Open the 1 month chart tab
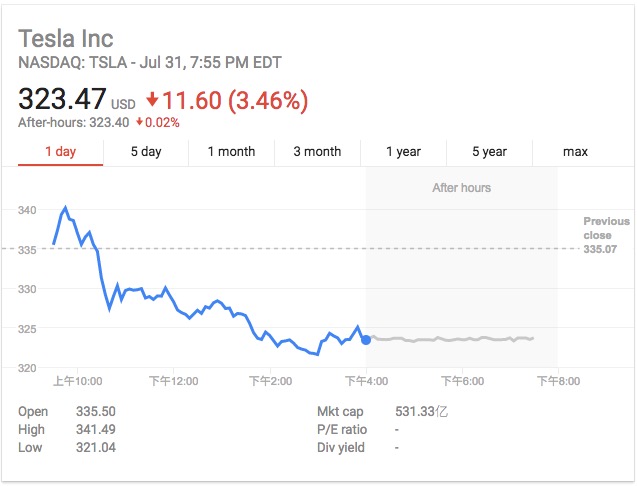637x486 pixels. [231, 152]
